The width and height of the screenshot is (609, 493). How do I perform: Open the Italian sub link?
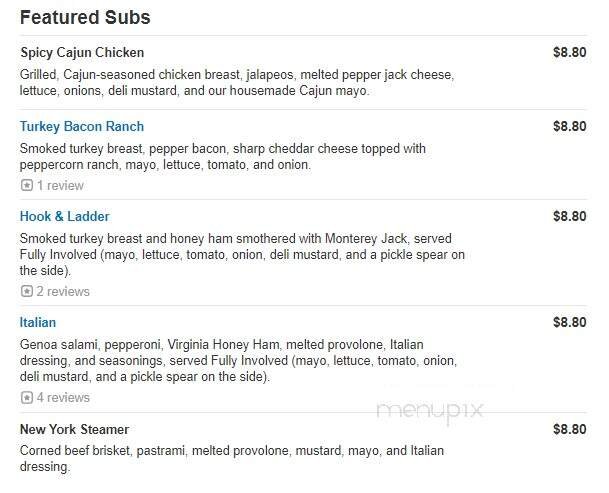38,323
